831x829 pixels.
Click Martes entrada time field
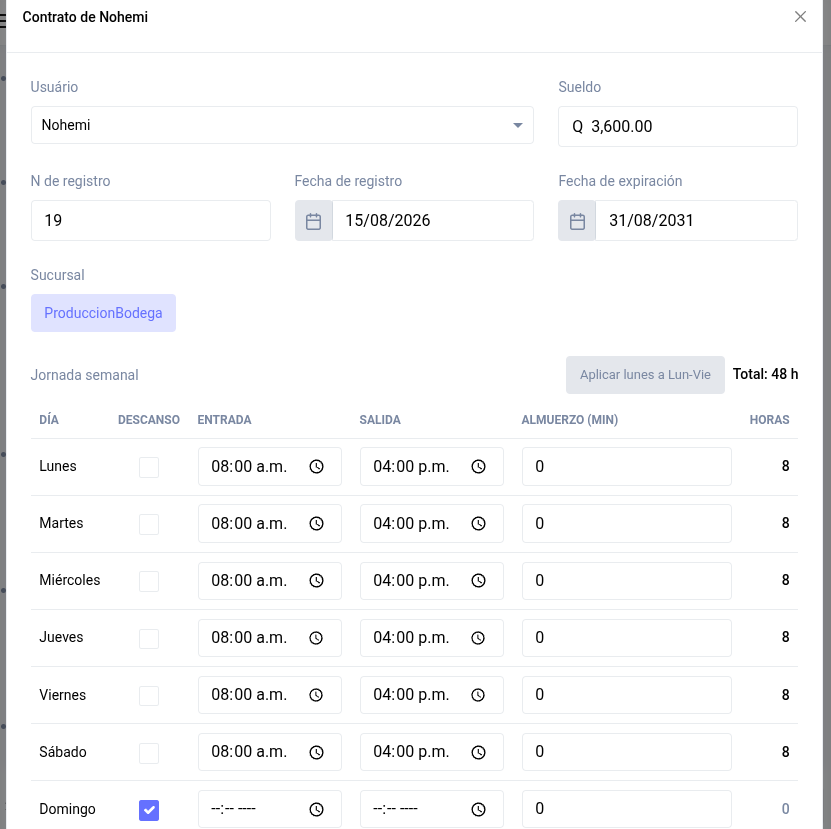click(x=270, y=524)
